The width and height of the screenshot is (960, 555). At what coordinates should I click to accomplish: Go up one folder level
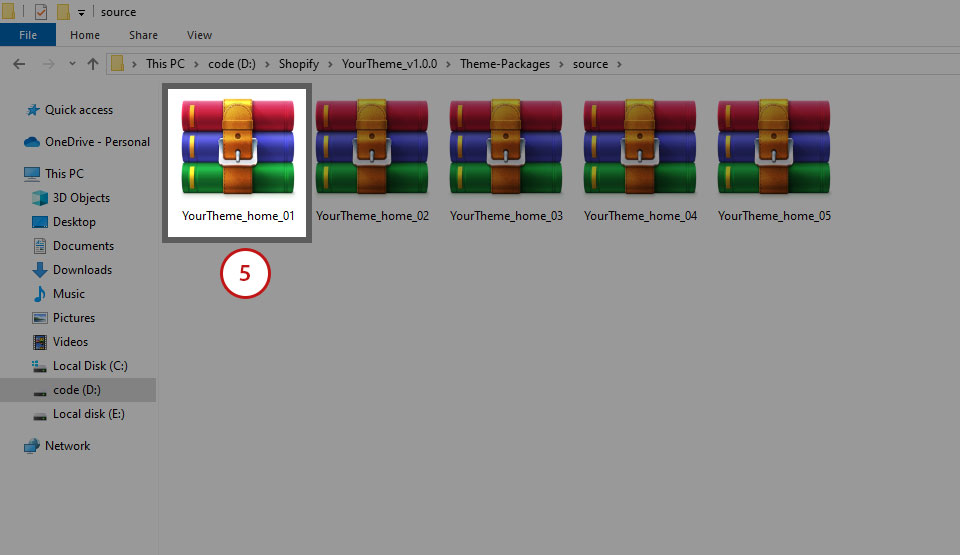pos(93,64)
